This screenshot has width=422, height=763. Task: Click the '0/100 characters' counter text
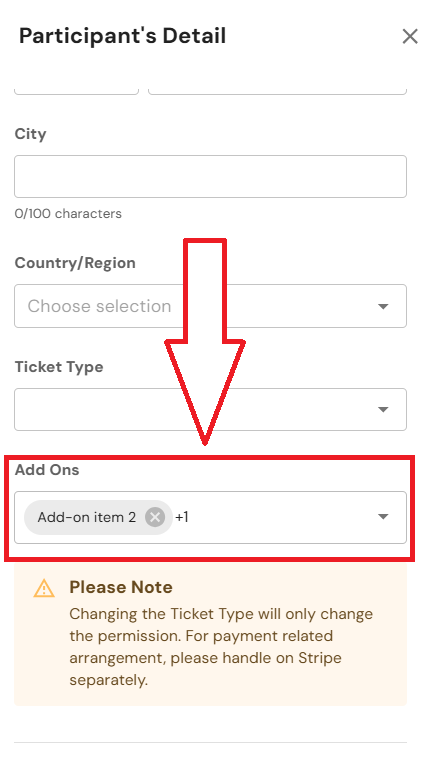pyautogui.click(x=68, y=214)
